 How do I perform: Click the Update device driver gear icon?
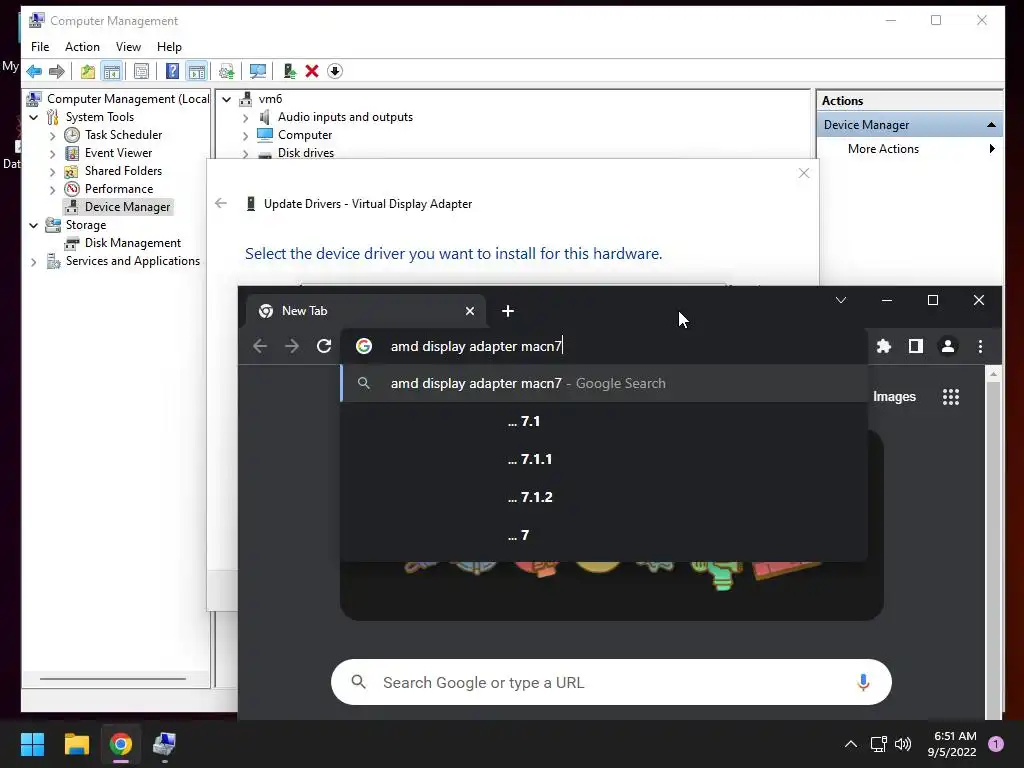tap(227, 71)
